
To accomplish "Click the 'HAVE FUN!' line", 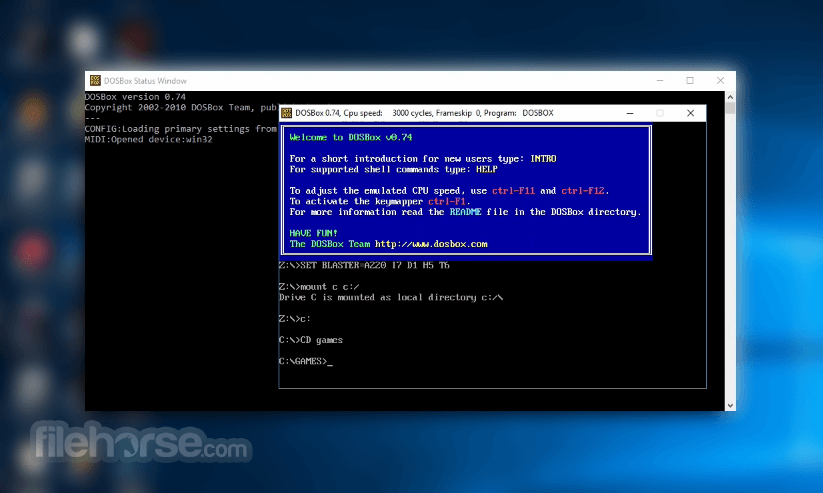I will (313, 233).
